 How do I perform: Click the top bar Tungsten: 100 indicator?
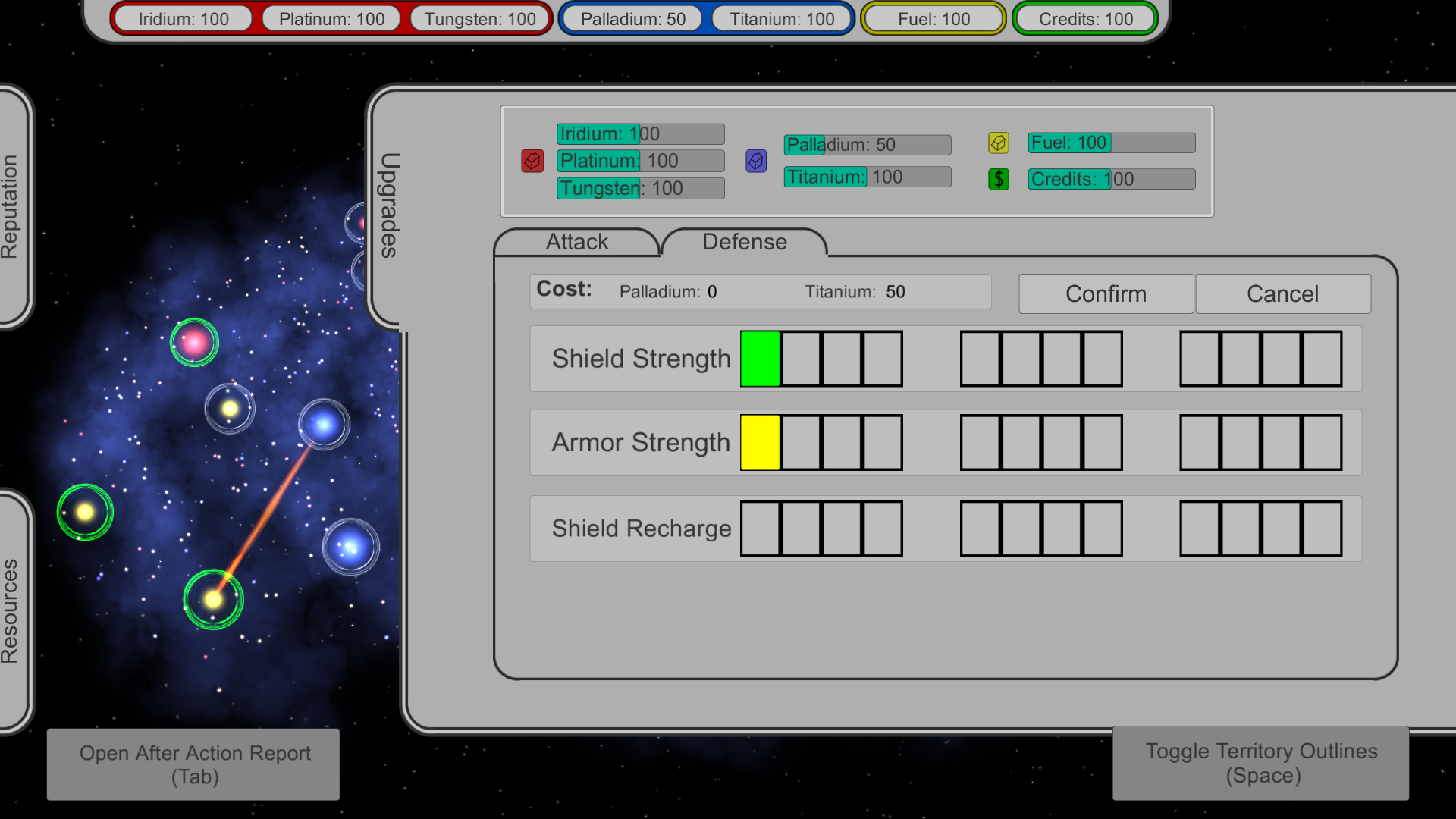[479, 19]
